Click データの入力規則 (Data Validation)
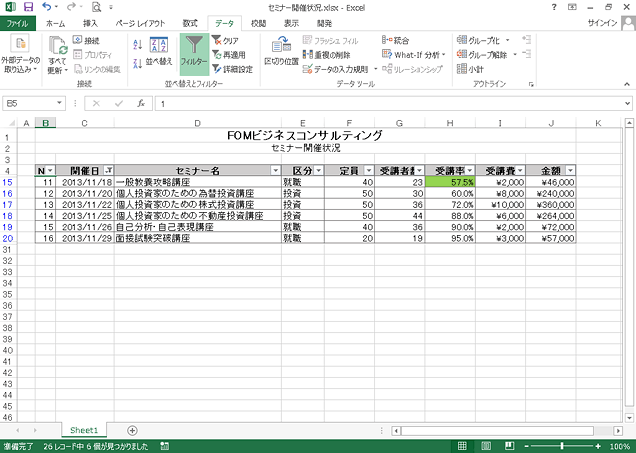The image size is (636, 453). pos(335,69)
